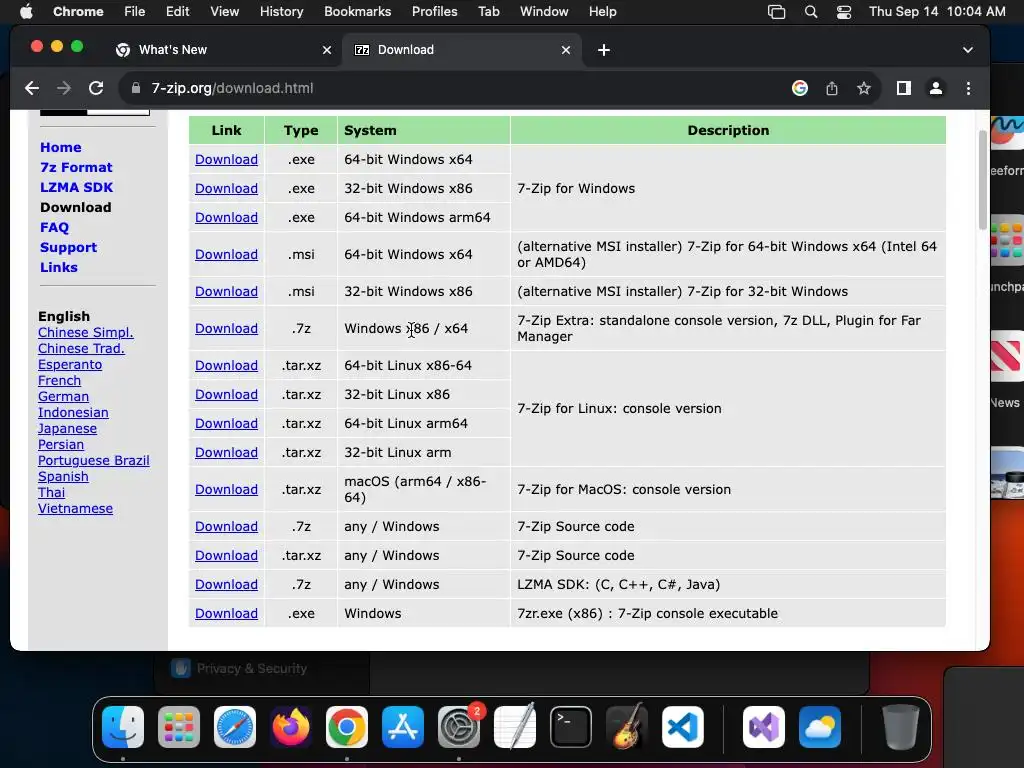The image size is (1024, 768).
Task: Download 7zr.exe console executable
Action: (x=226, y=614)
